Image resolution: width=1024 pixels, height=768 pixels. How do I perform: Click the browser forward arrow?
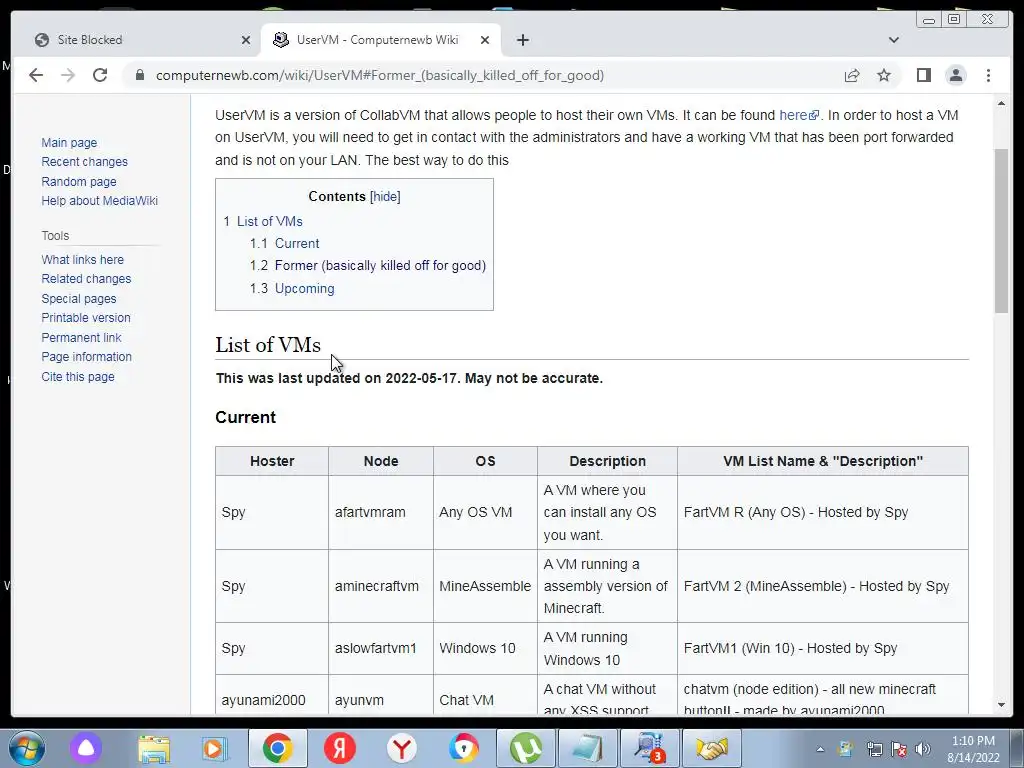click(x=68, y=75)
